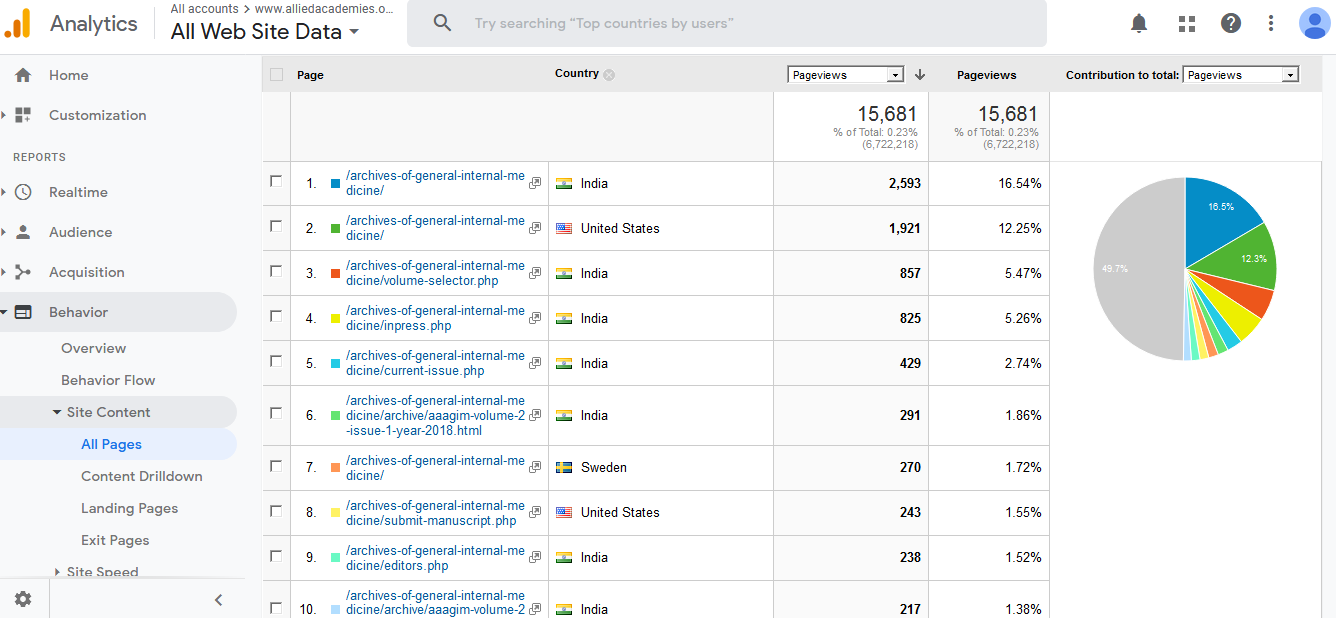Click the Google Analytics logo
The image size is (1336, 618).
tap(18, 23)
